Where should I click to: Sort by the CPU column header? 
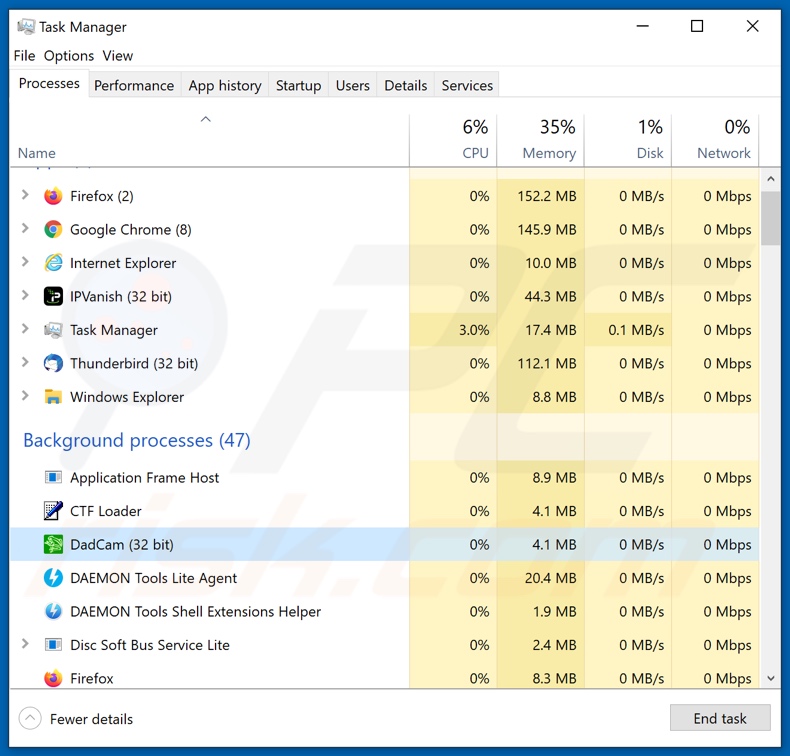tap(453, 140)
